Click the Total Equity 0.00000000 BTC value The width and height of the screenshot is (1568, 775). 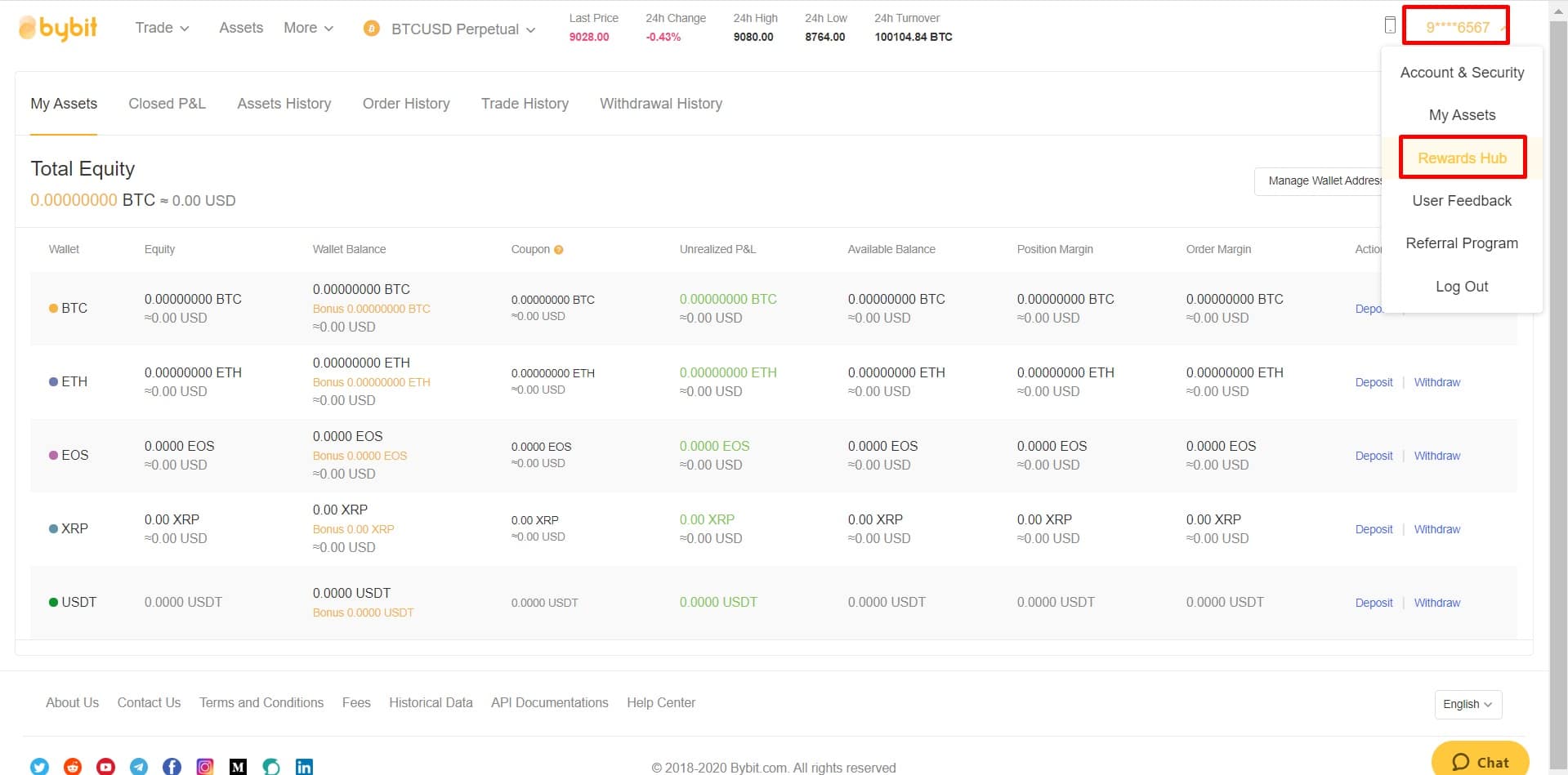92,200
